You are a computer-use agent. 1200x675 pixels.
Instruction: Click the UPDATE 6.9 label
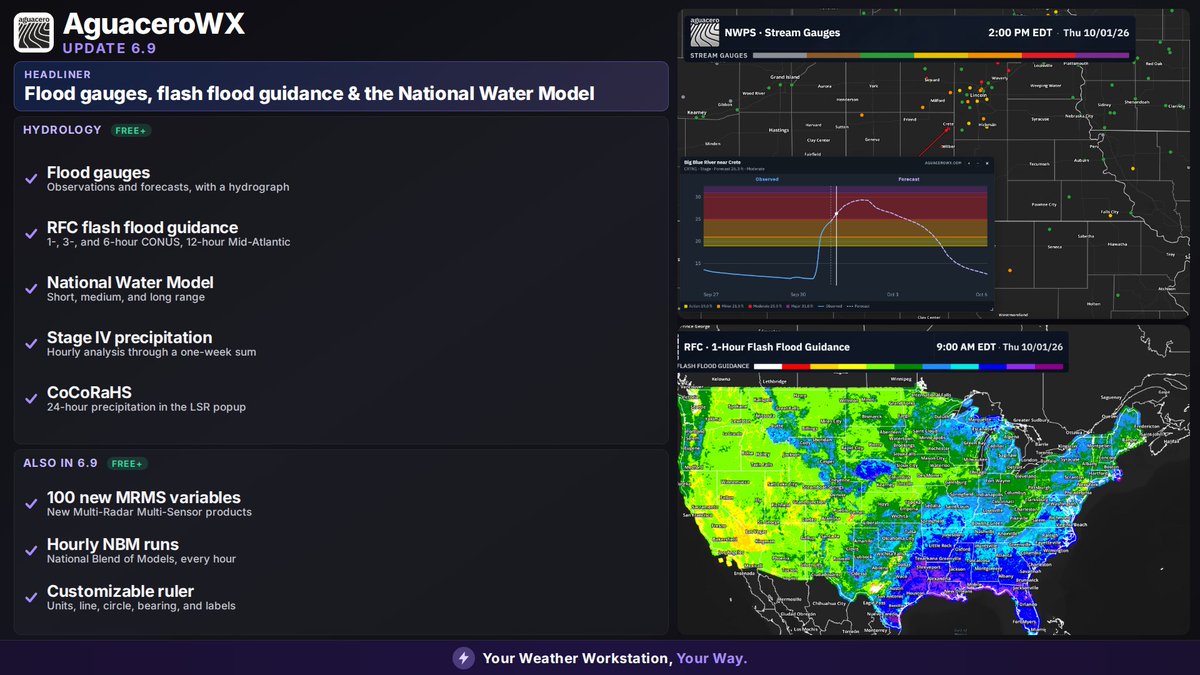coord(109,48)
